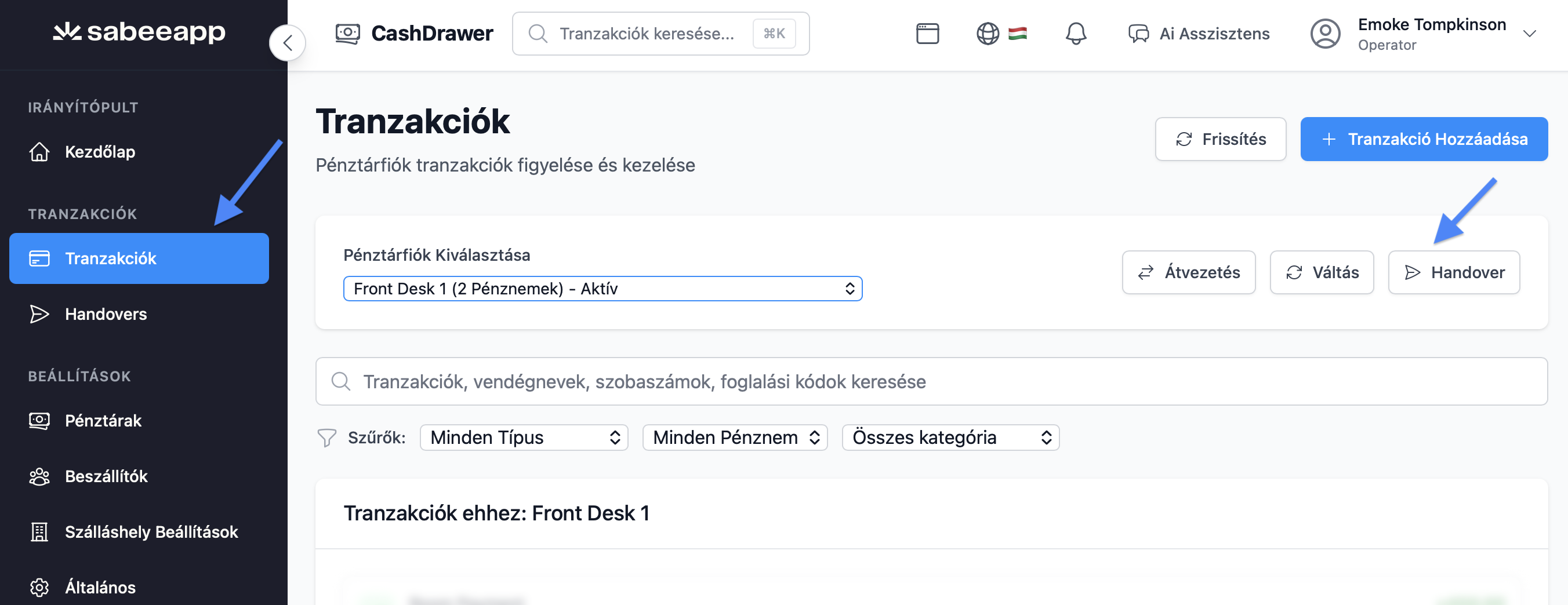The image size is (1568, 605).
Task: Focus the transactions and guest names search field
Action: [931, 381]
